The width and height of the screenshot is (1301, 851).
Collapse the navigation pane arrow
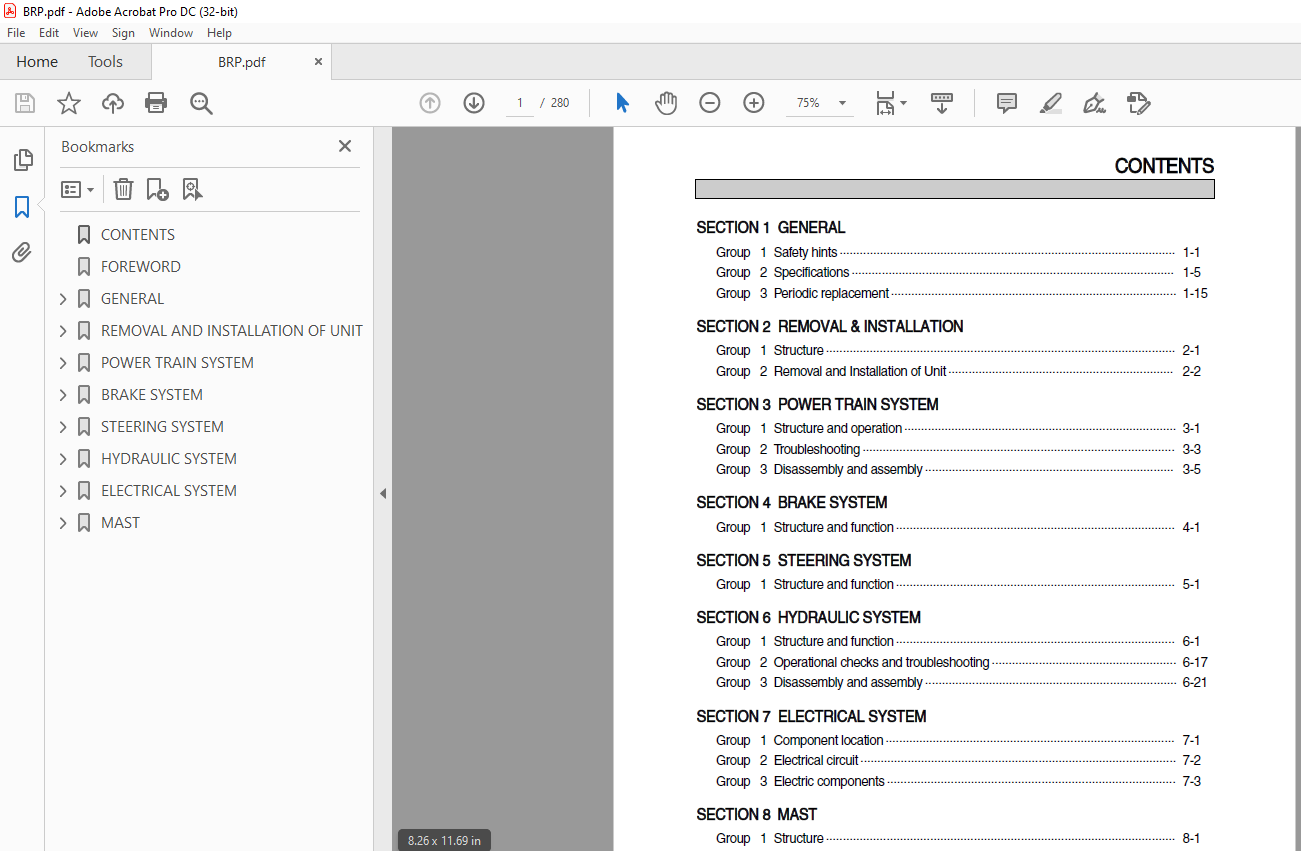[x=383, y=493]
